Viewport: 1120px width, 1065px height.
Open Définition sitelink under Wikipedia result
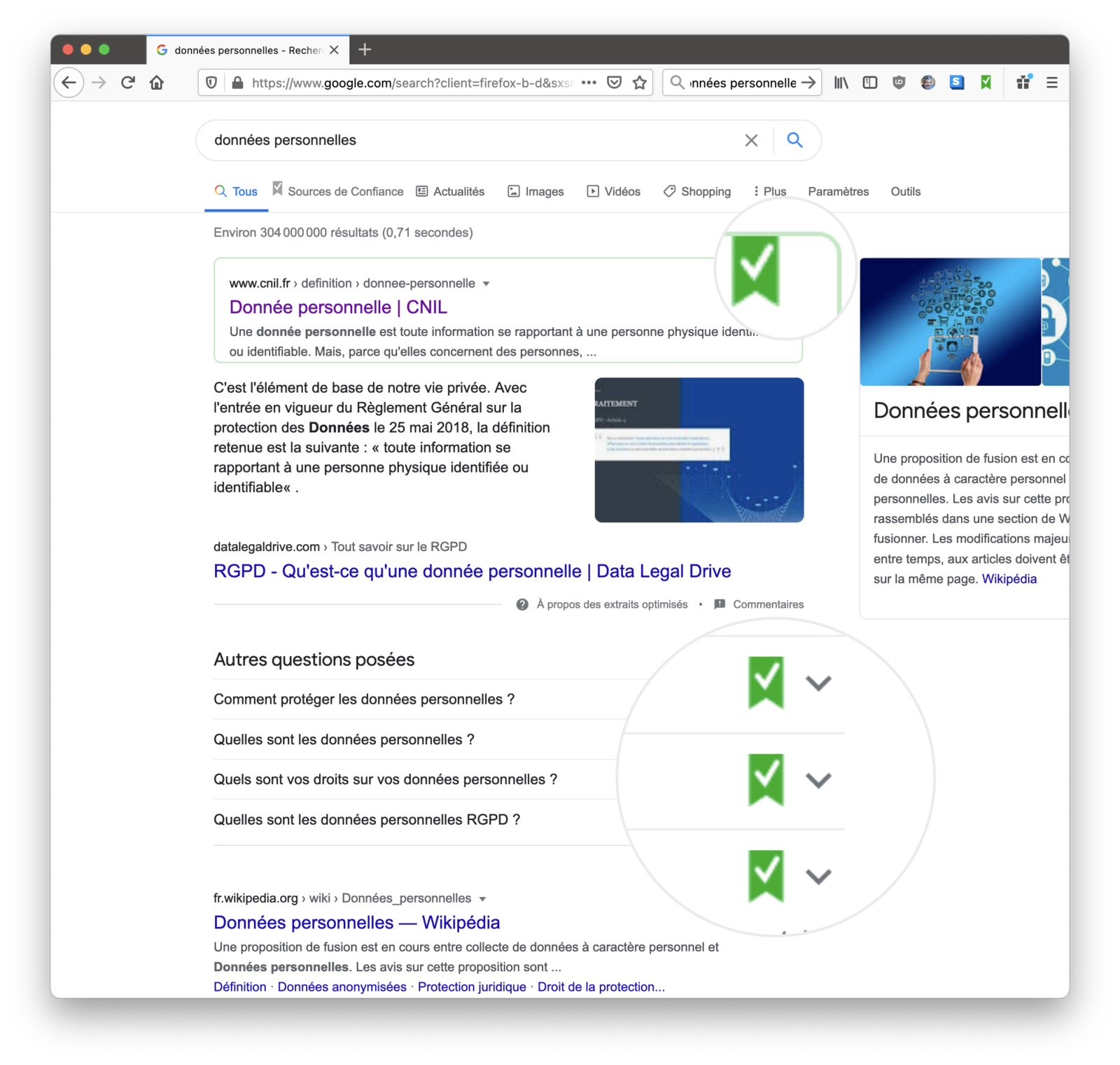tap(239, 987)
